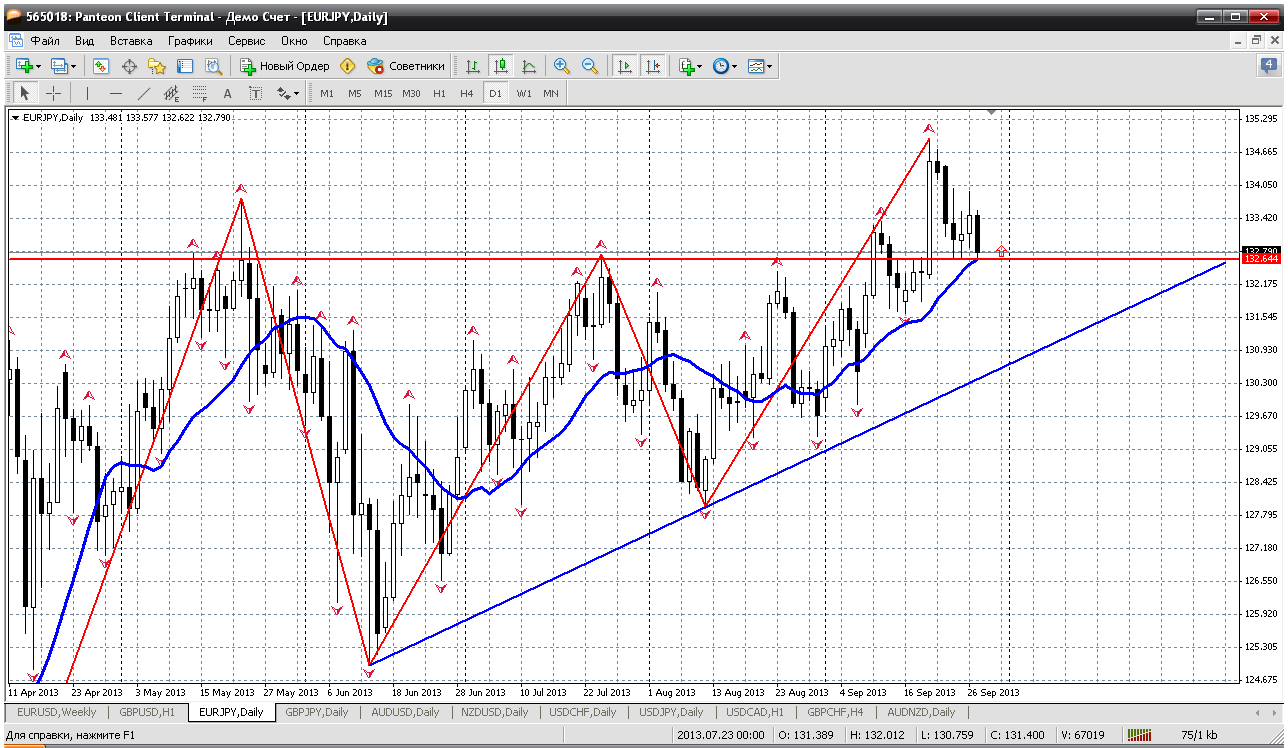The image size is (1288, 748).
Task: Expand the Profiles dropdown arrow
Action: [x=73, y=66]
